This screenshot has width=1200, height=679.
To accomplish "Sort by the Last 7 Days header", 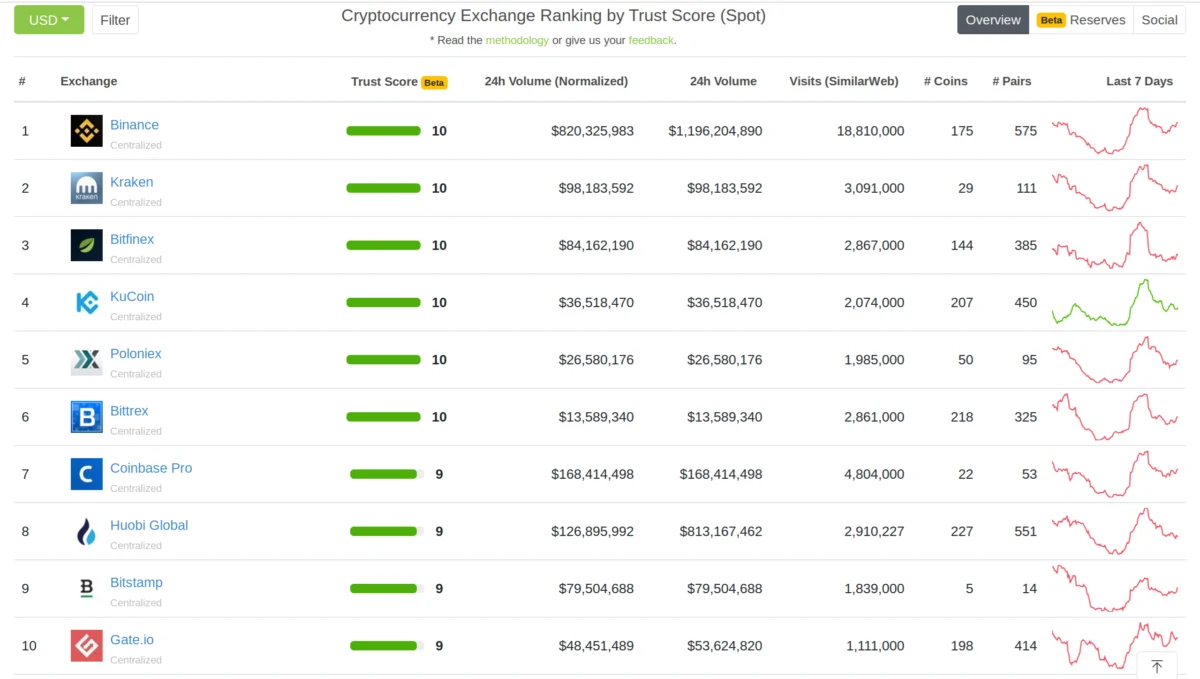I will [x=1139, y=81].
